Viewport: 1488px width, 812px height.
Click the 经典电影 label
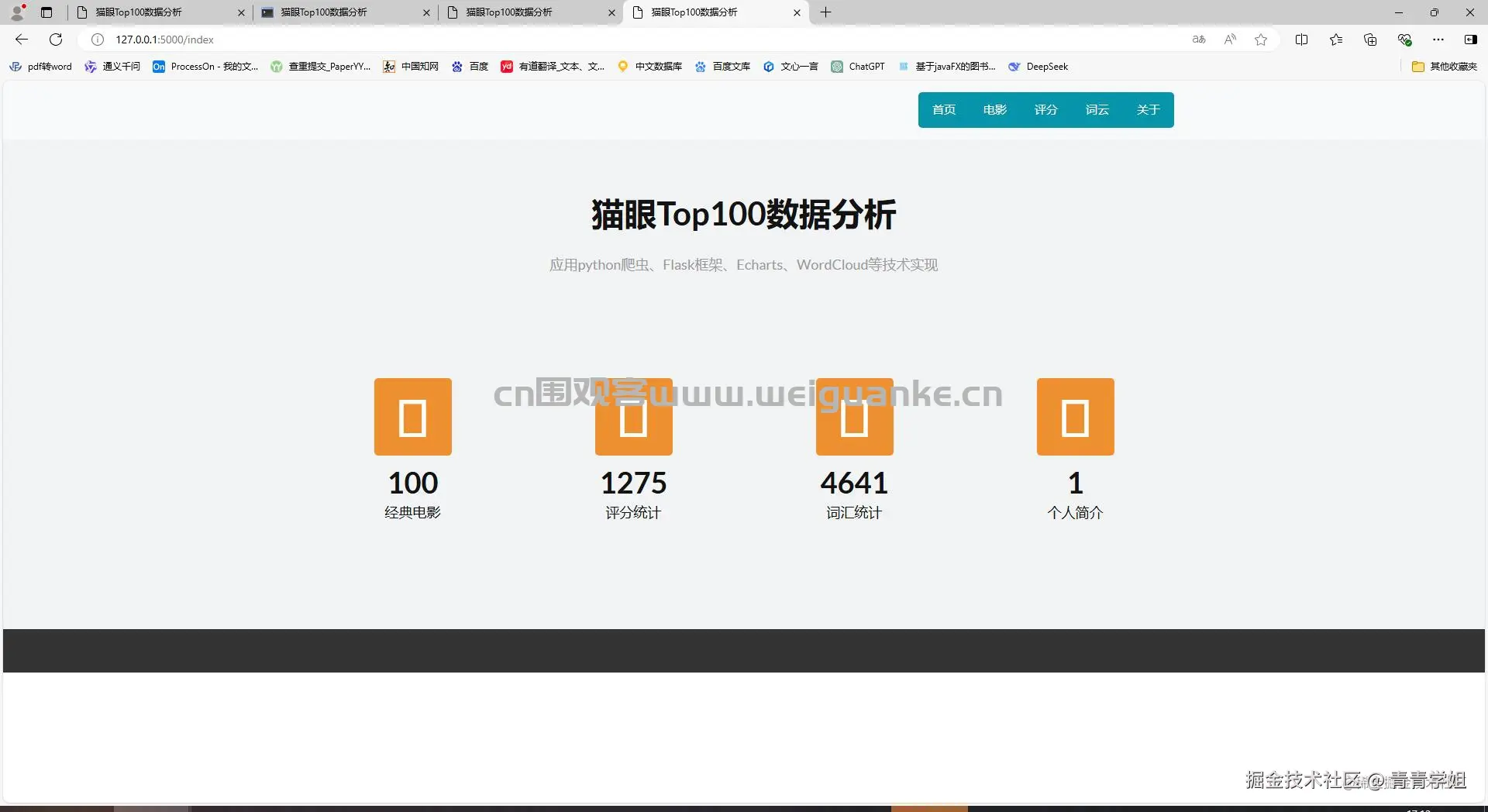click(413, 513)
